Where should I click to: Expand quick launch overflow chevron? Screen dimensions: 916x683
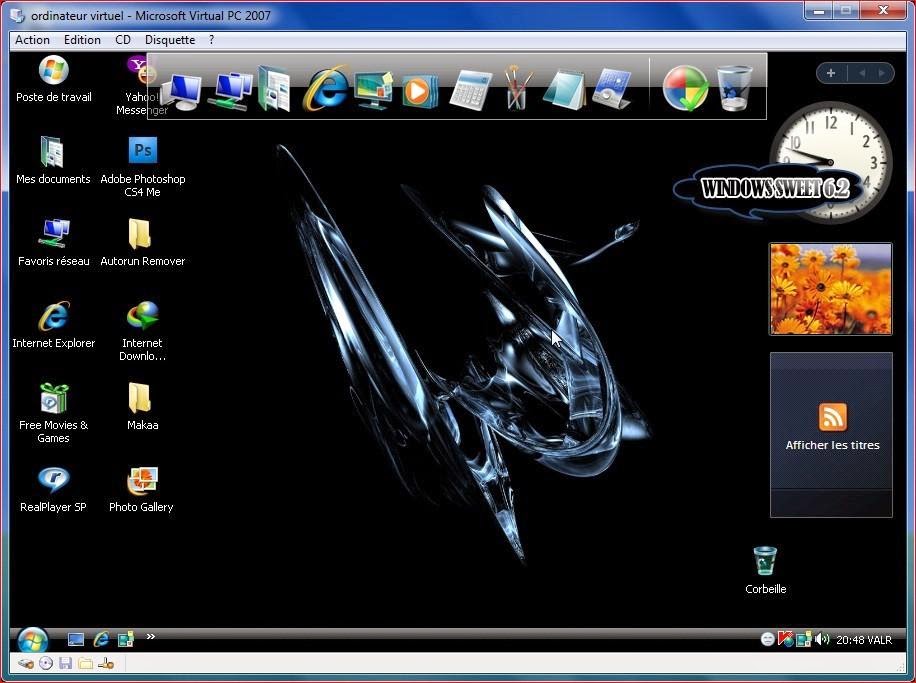tap(151, 636)
